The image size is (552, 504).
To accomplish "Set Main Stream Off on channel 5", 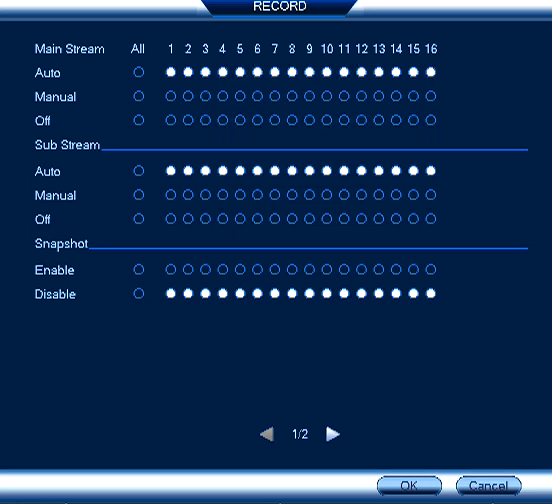I will click(240, 120).
